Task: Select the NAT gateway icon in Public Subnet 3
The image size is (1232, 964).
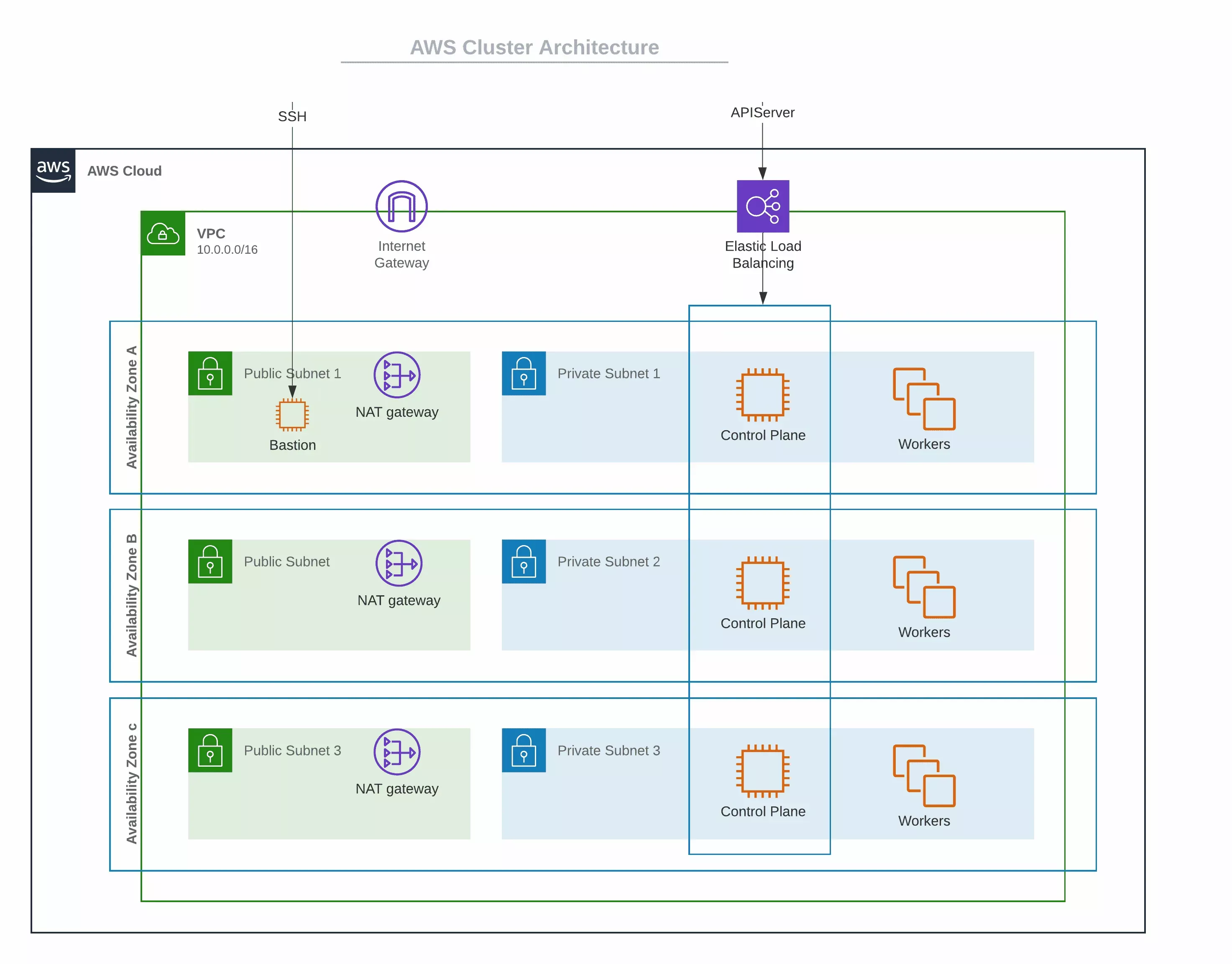Action: (x=396, y=751)
